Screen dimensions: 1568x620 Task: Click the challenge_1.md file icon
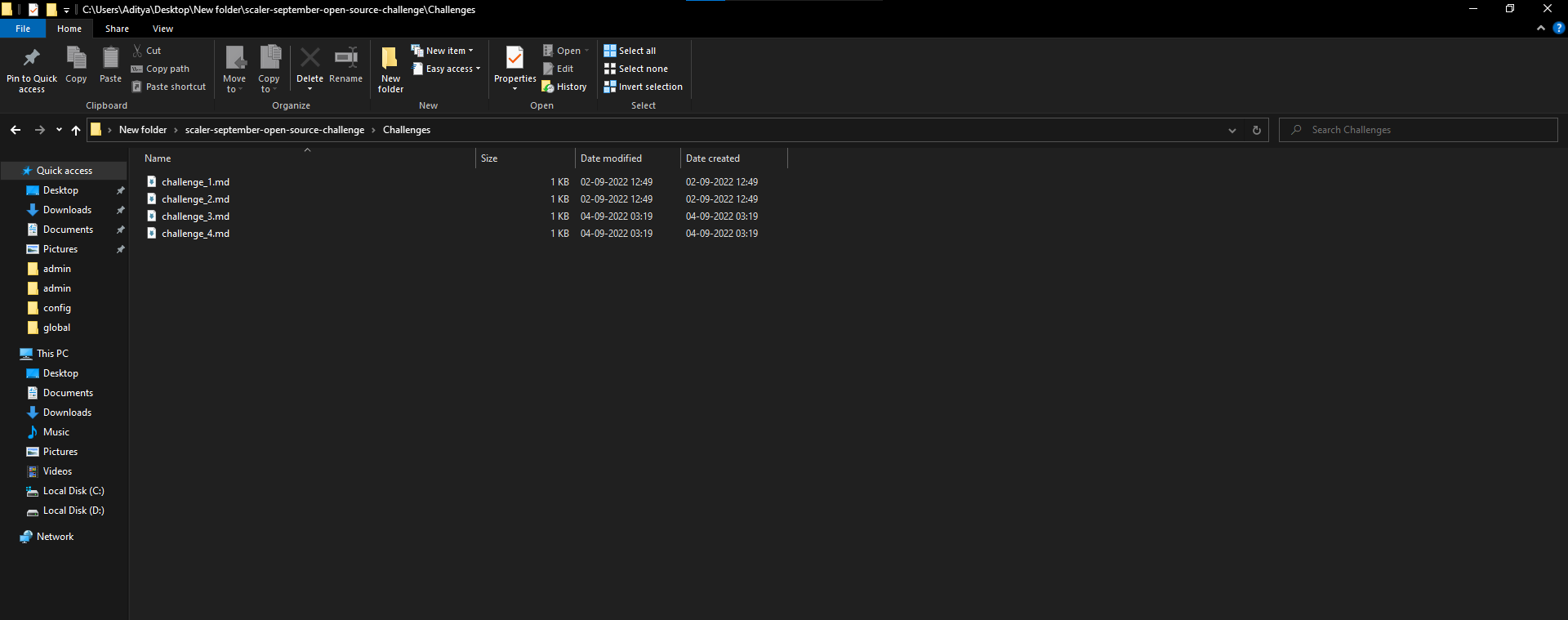pyautogui.click(x=151, y=181)
